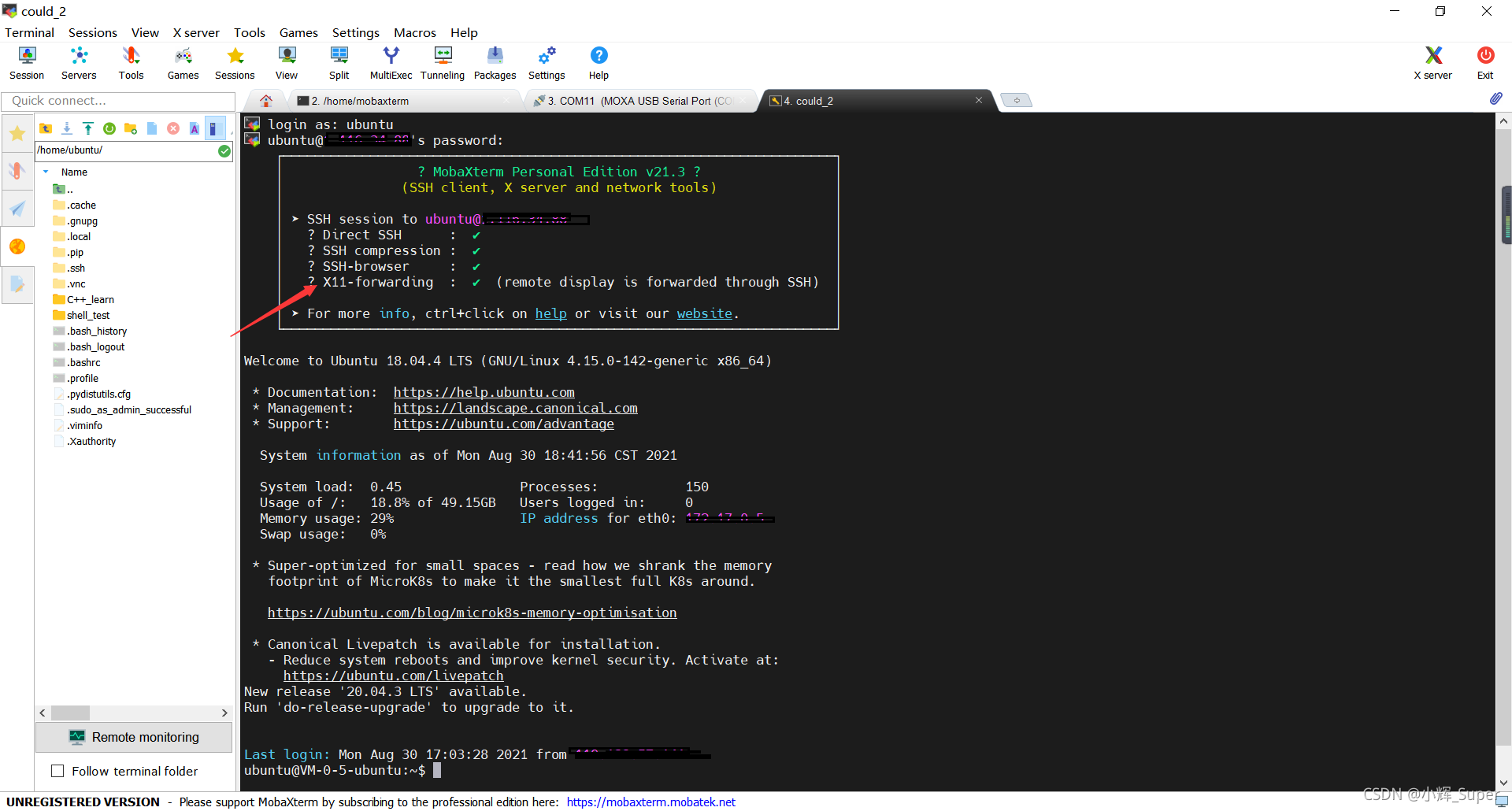Open the help.ubuntu.com documentation link

tap(484, 392)
